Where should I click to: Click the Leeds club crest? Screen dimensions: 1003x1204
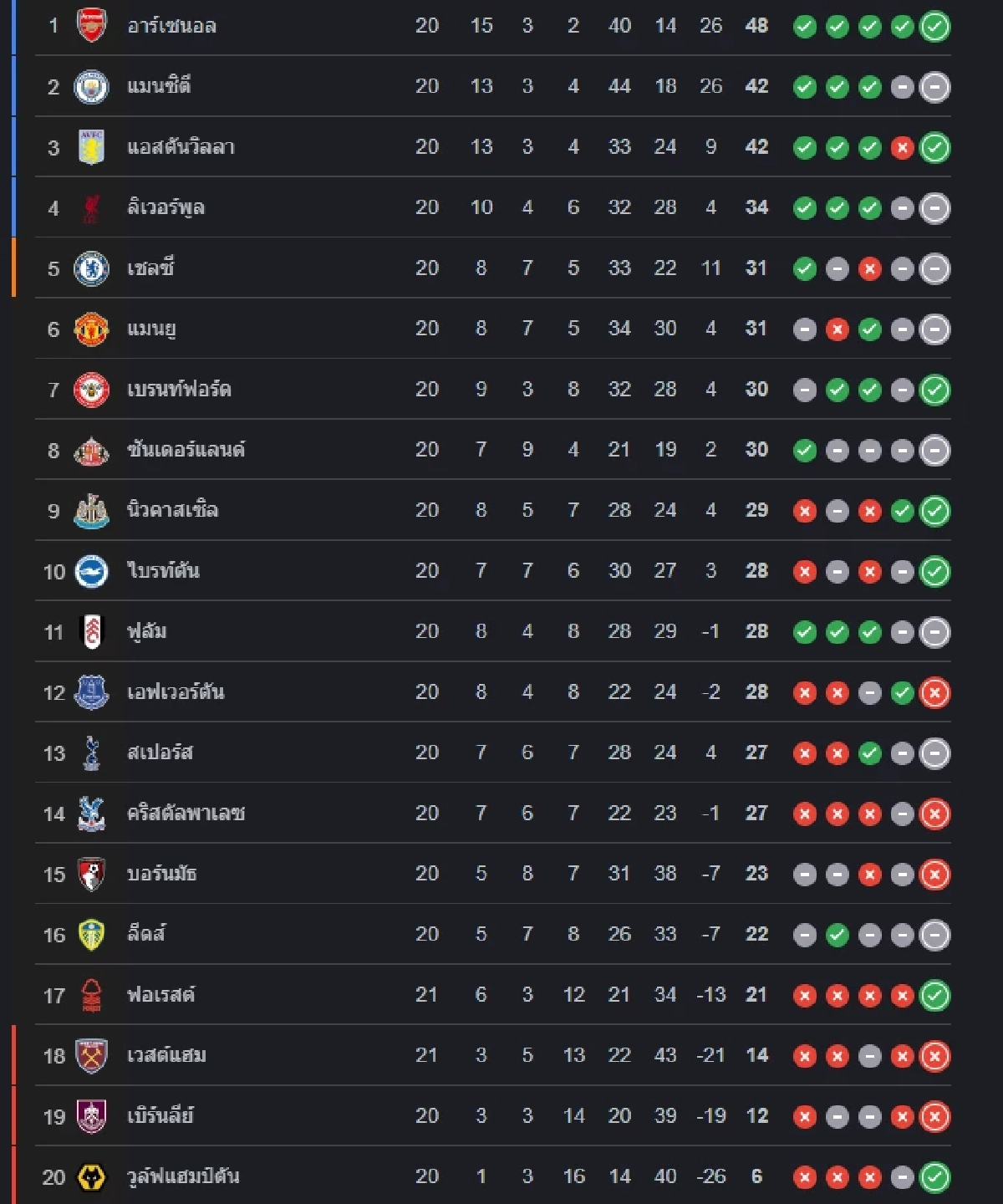pyautogui.click(x=91, y=935)
